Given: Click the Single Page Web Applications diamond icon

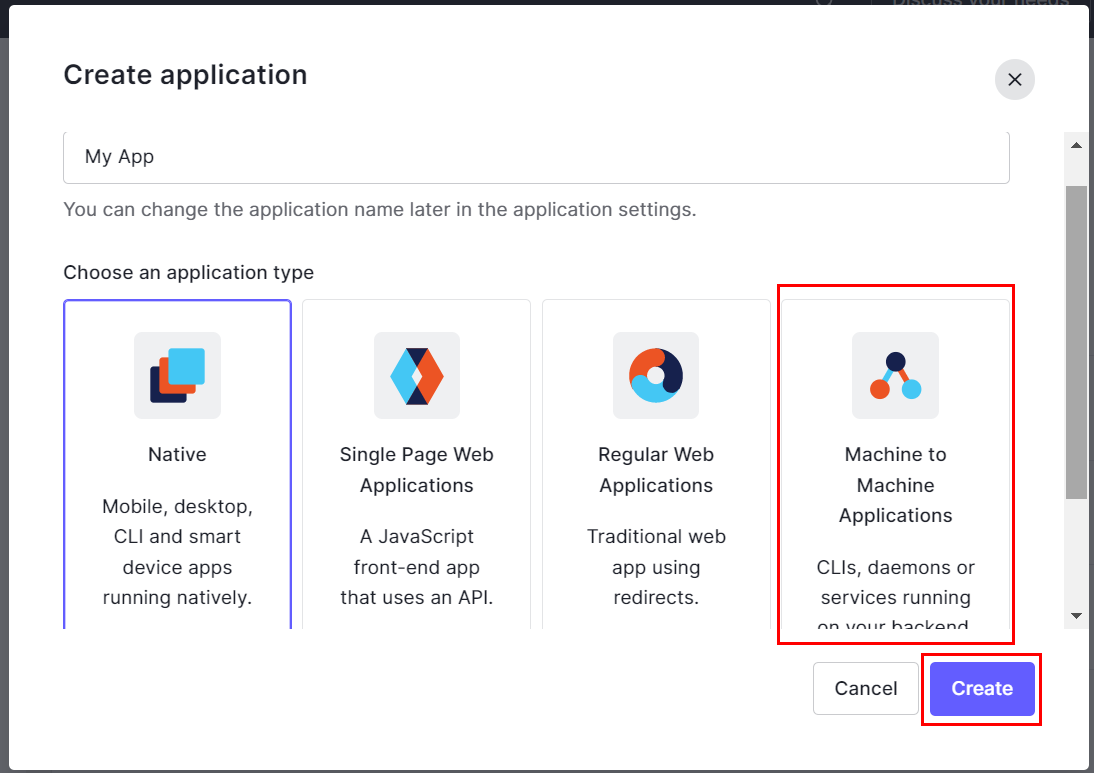Looking at the screenshot, I should (x=416, y=375).
